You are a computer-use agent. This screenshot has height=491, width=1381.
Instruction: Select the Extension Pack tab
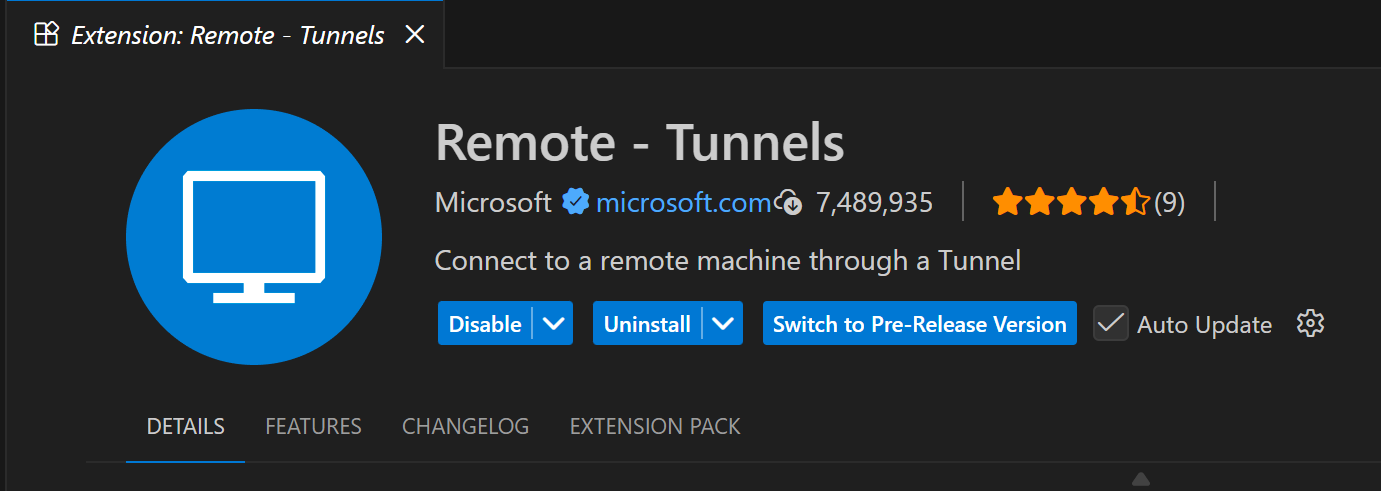tap(655, 427)
